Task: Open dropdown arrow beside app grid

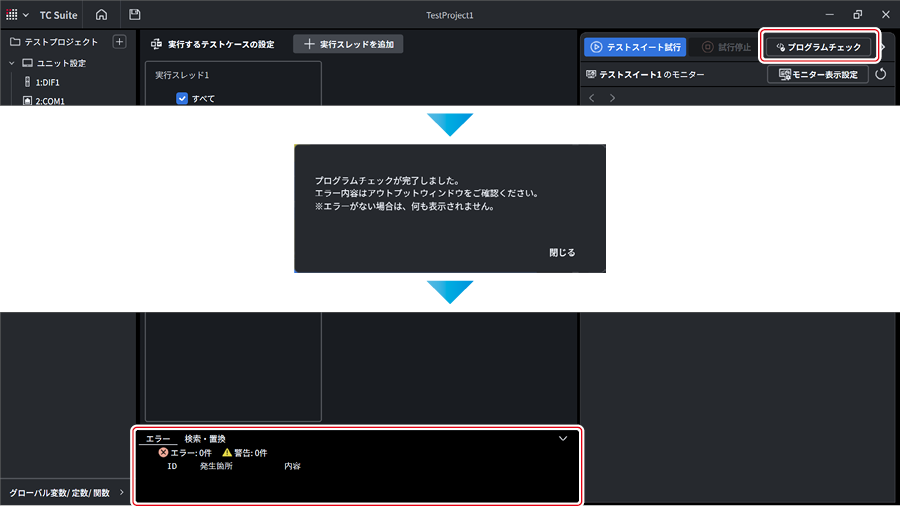Action: click(x=26, y=15)
